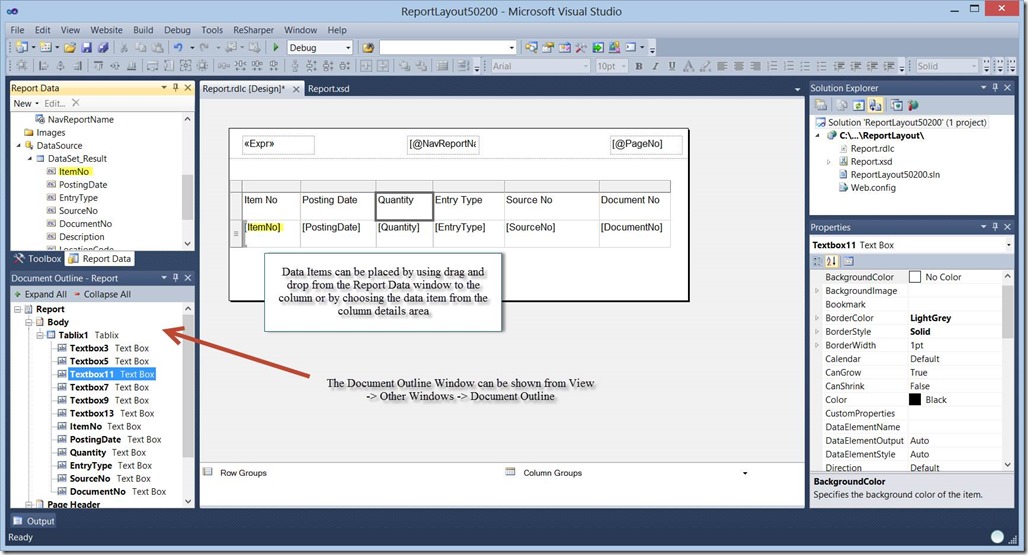Click Expand All in Document Outline
The width and height of the screenshot is (1028, 555).
pos(40,294)
